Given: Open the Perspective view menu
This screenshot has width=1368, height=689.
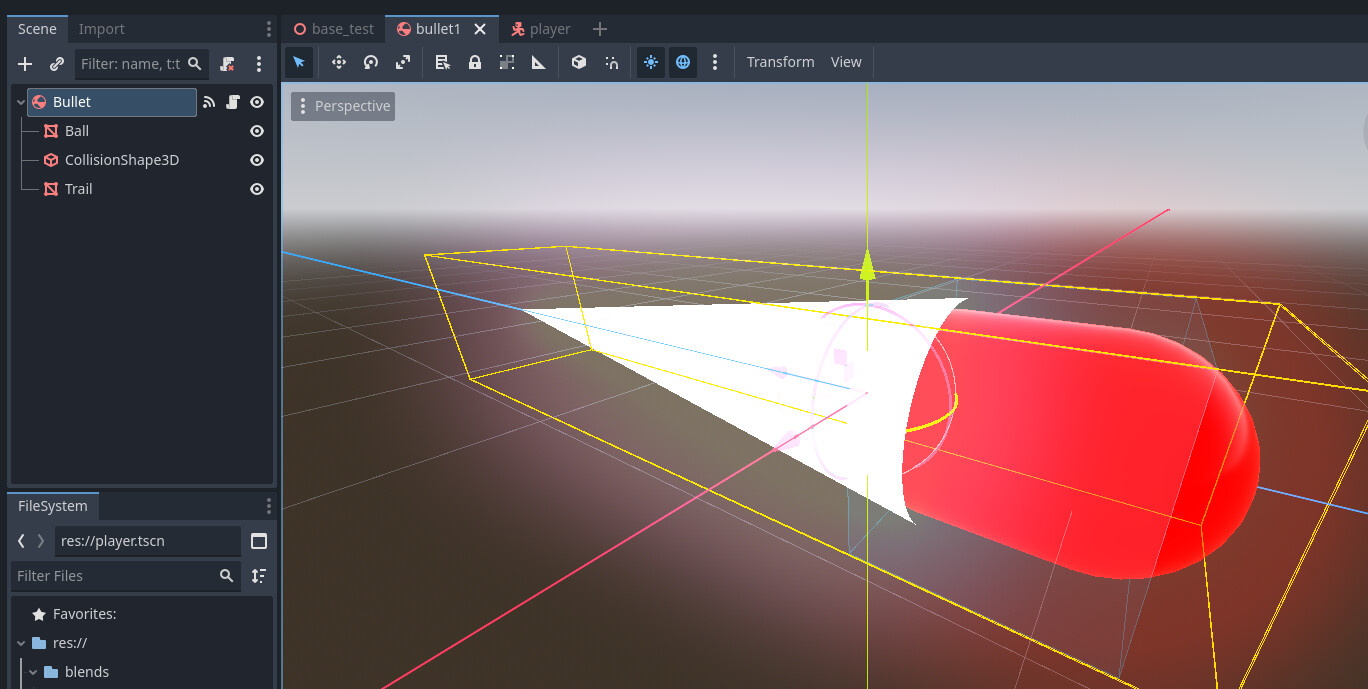Looking at the screenshot, I should point(343,105).
